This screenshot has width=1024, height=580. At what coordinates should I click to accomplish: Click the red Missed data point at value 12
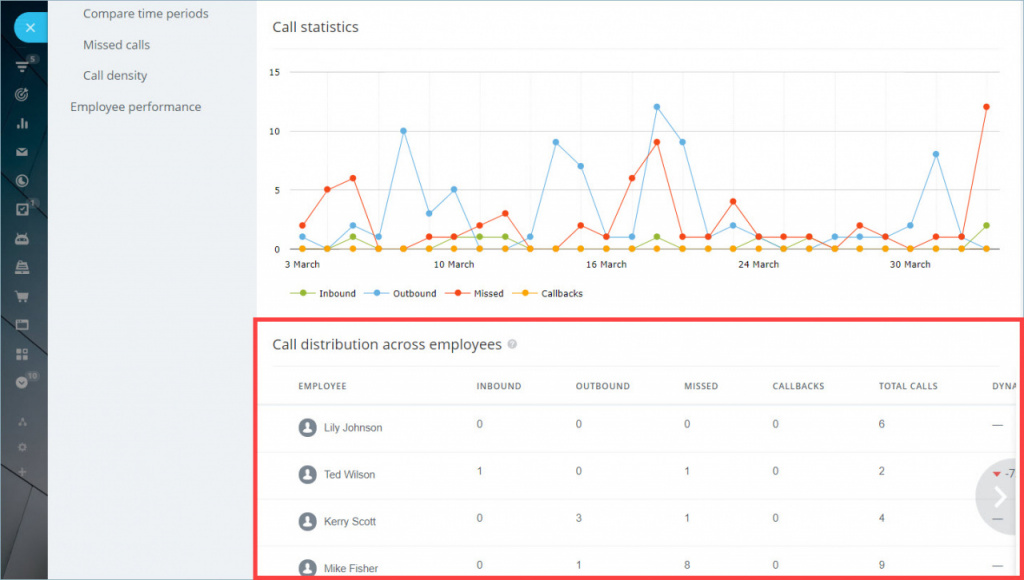click(986, 107)
